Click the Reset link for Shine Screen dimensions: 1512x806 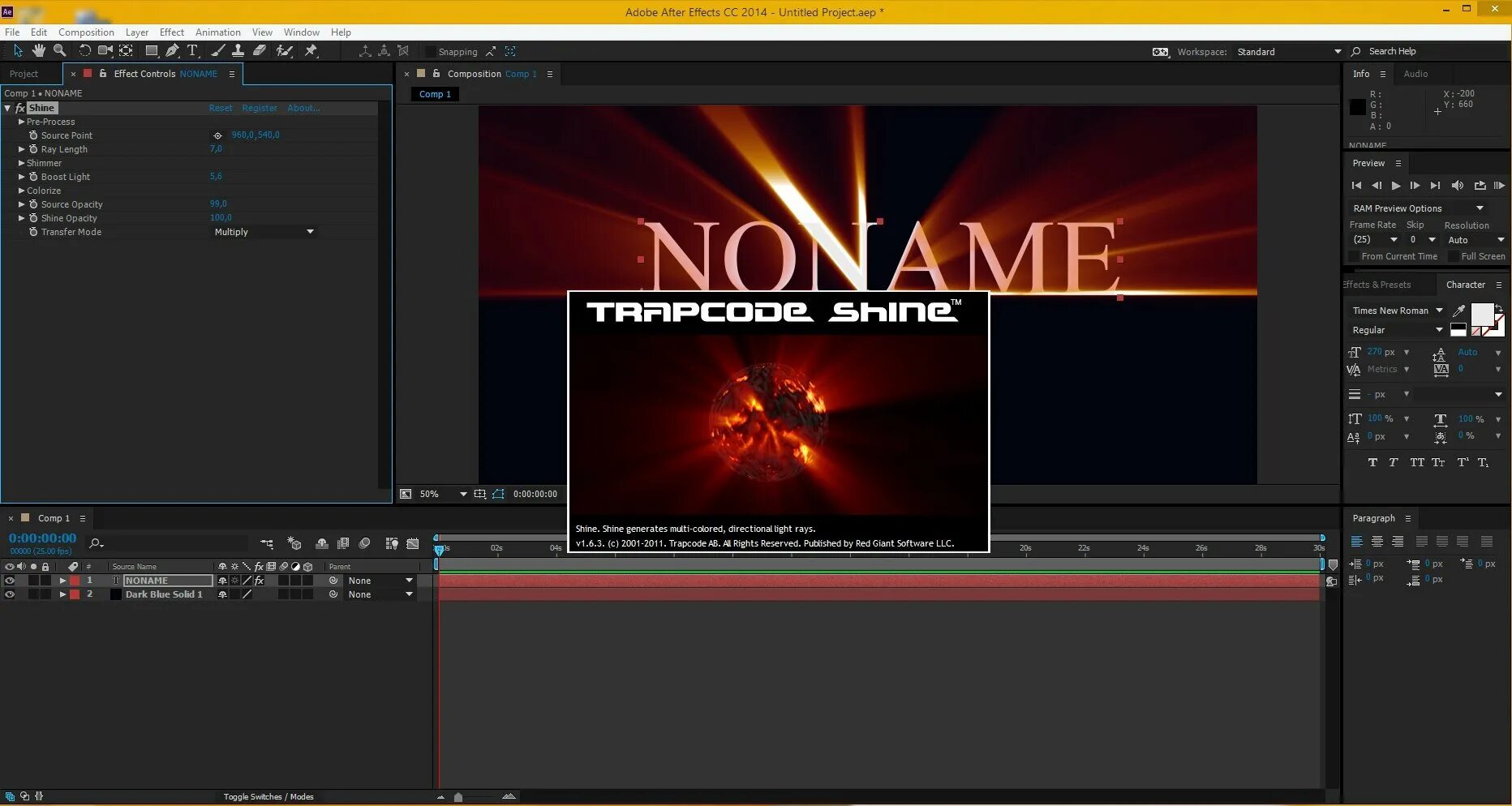coord(221,108)
